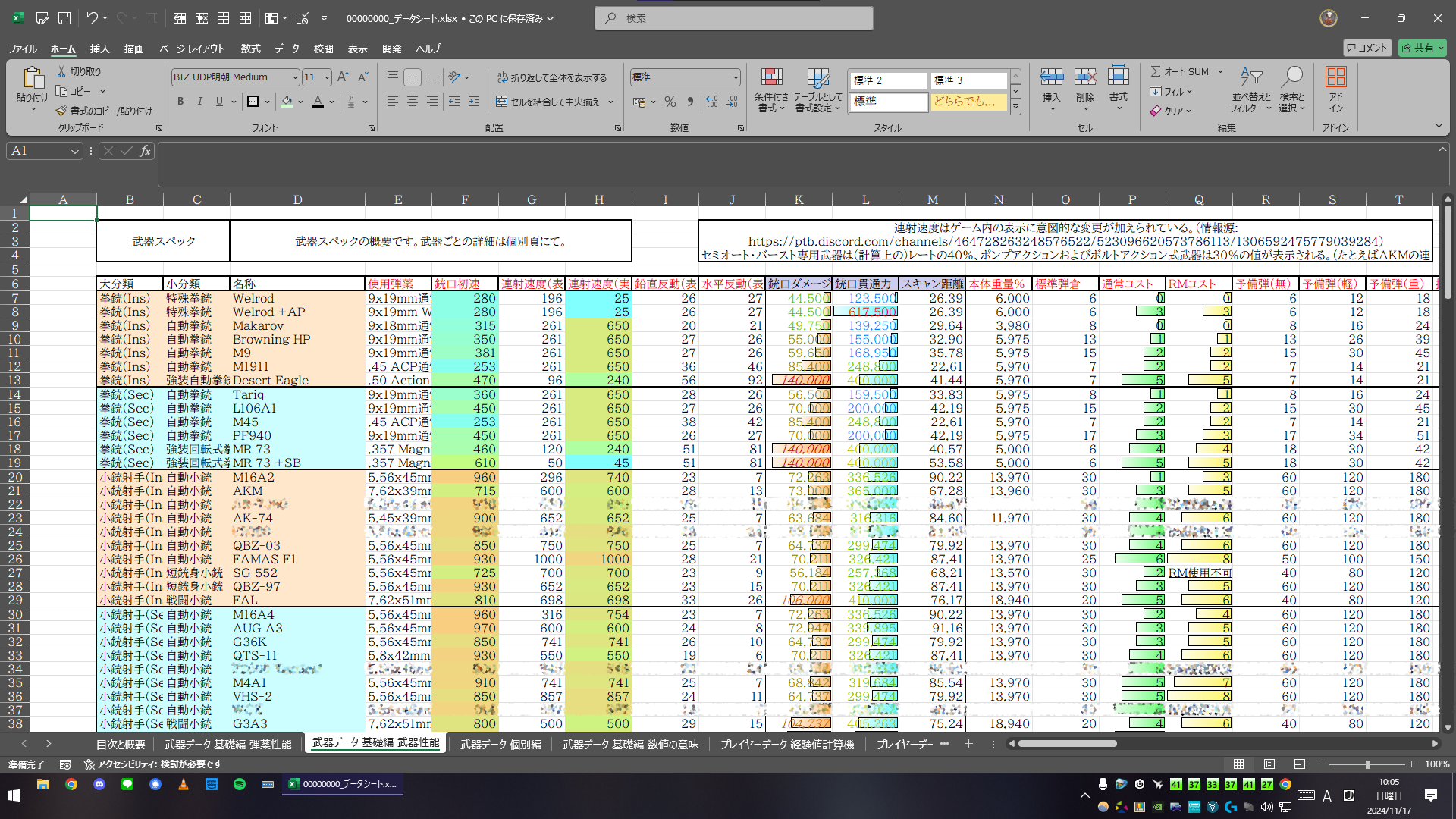The image size is (1456, 819).
Task: Open 検索と選択 menu
Action: 1291,91
